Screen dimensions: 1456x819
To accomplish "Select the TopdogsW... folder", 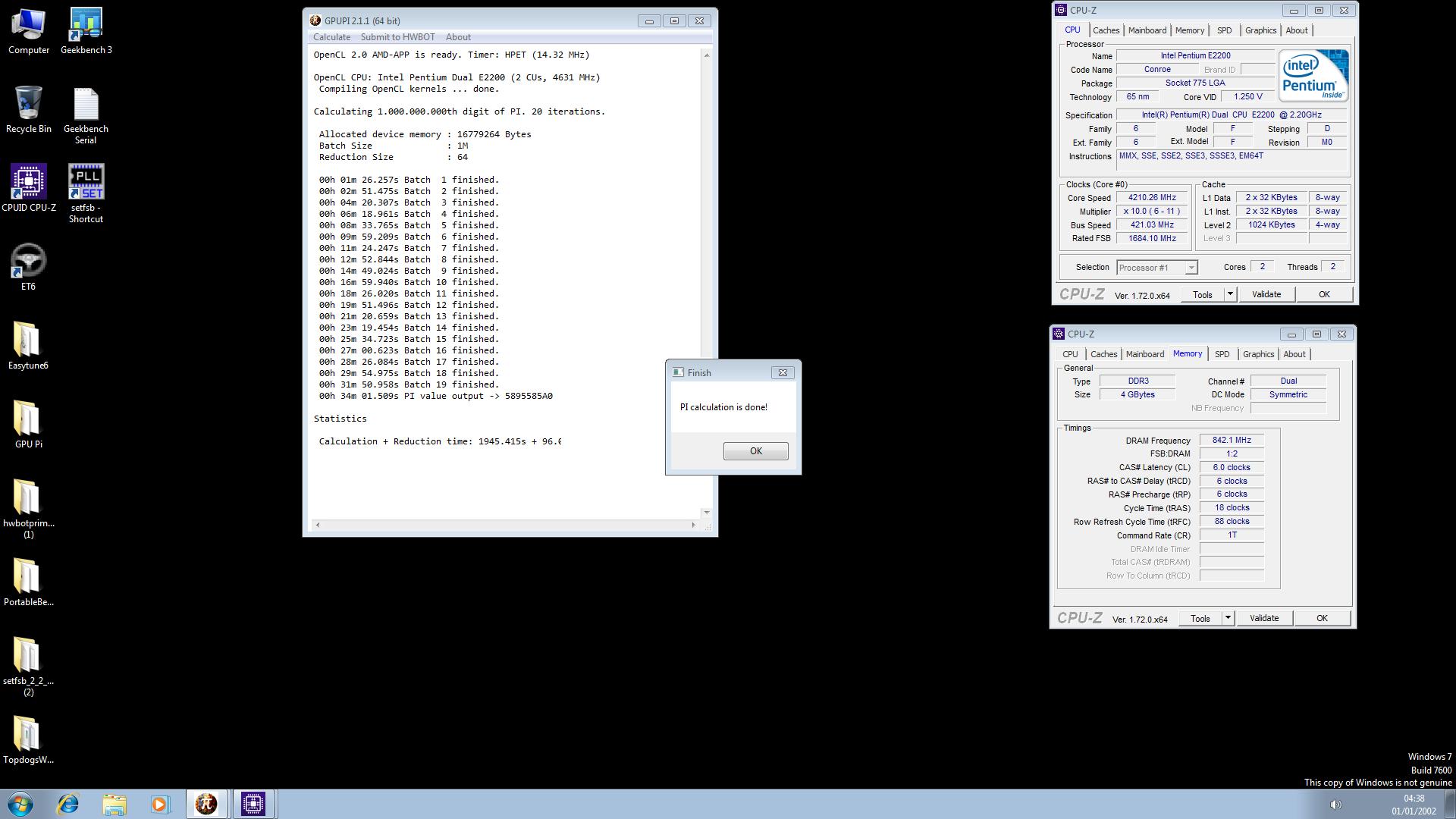I will 28,740.
